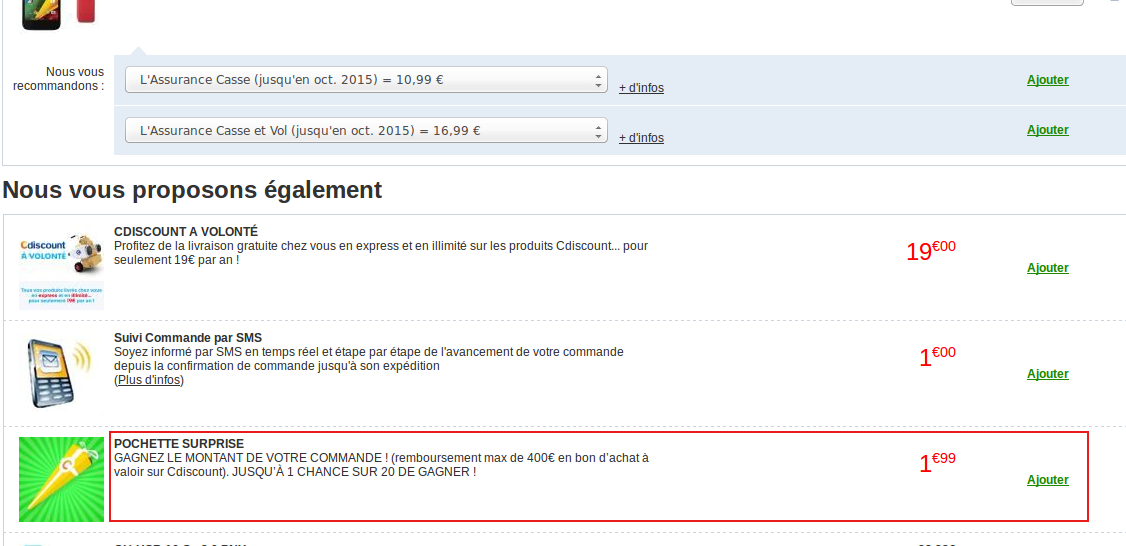
Task: Click the 1€00 SMS tracking price
Action: point(937,356)
